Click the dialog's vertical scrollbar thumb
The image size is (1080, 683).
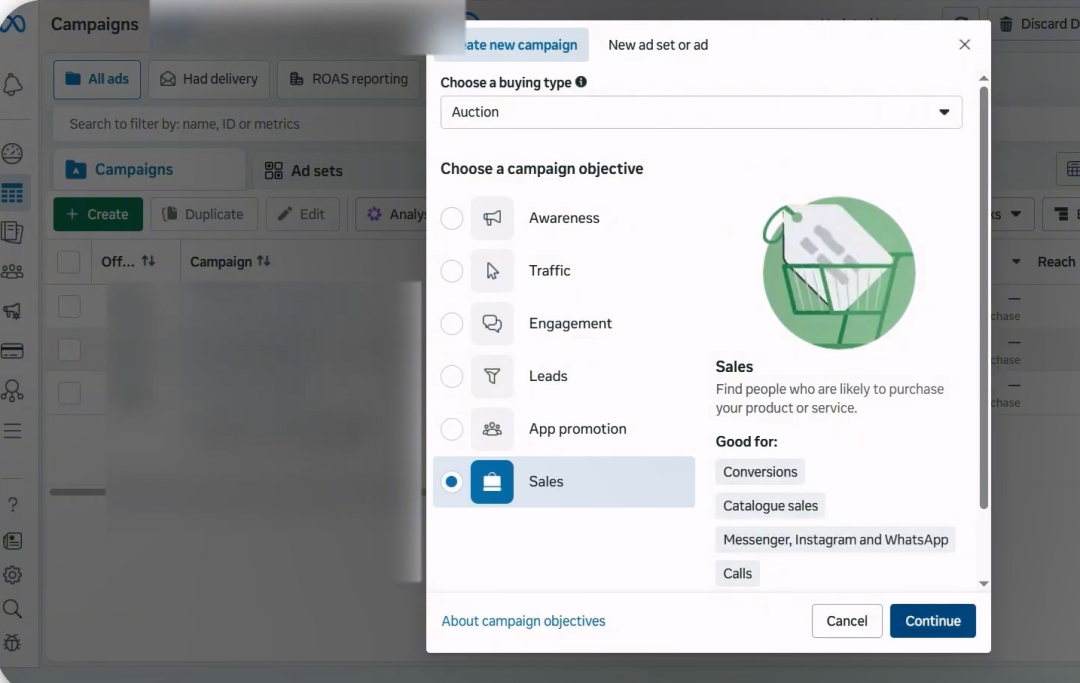[984, 297]
